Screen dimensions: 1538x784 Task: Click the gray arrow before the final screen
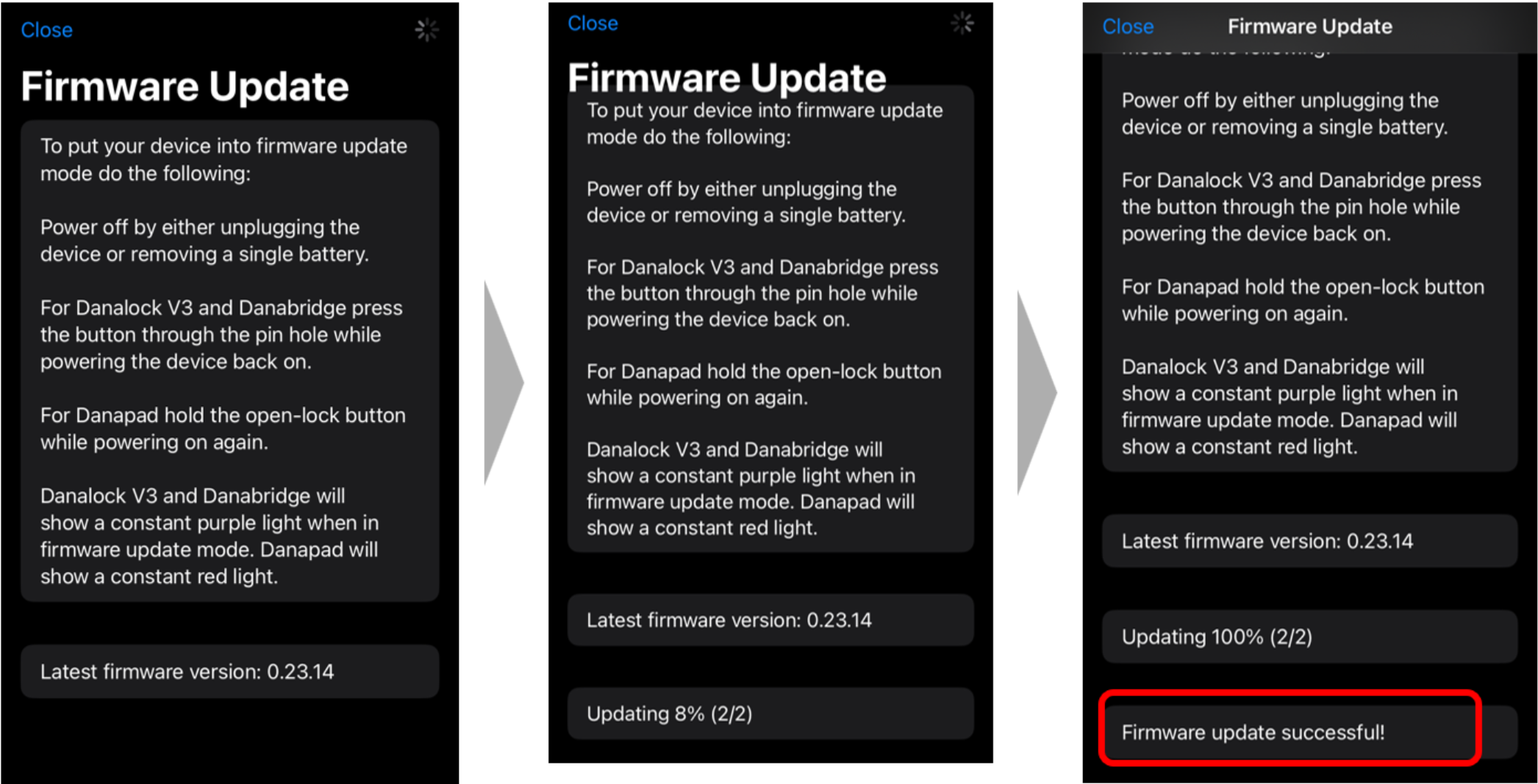(1037, 392)
